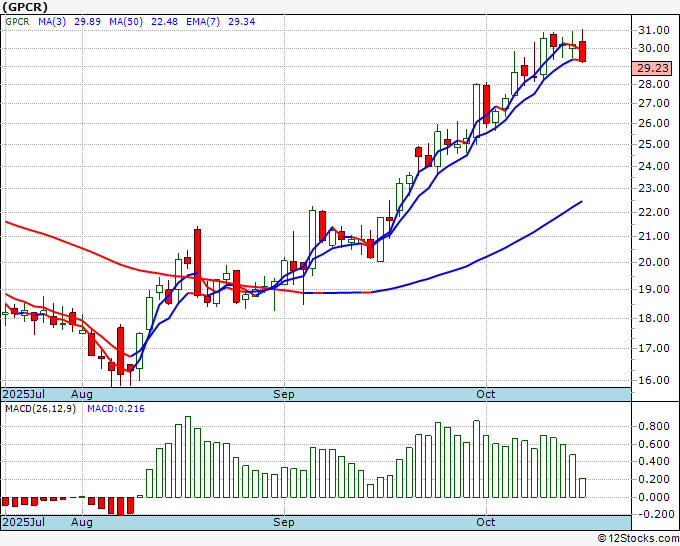Click the 19.00 price axis label
The height and width of the screenshot is (546, 680).
point(654,289)
